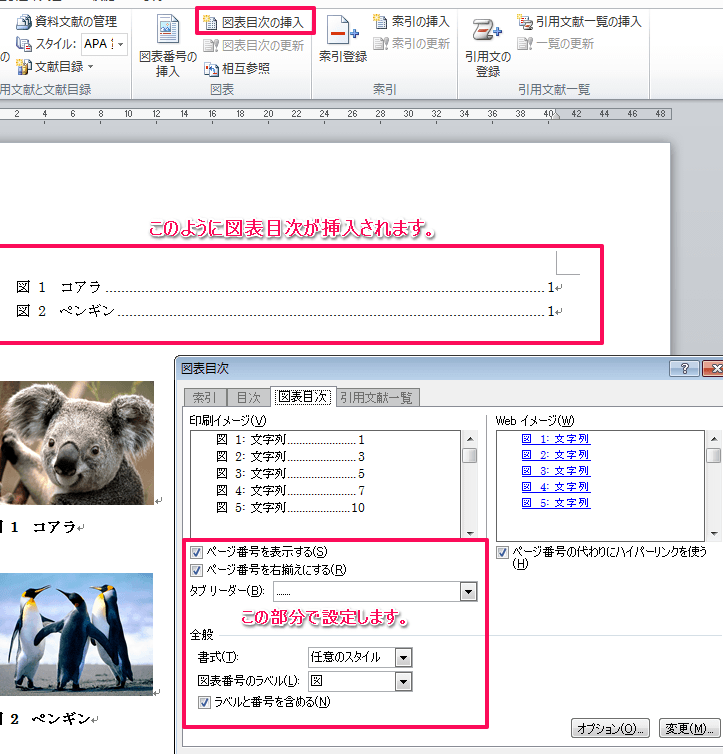Click the dialog help ? button
The height and width of the screenshot is (754, 723).
click(685, 369)
